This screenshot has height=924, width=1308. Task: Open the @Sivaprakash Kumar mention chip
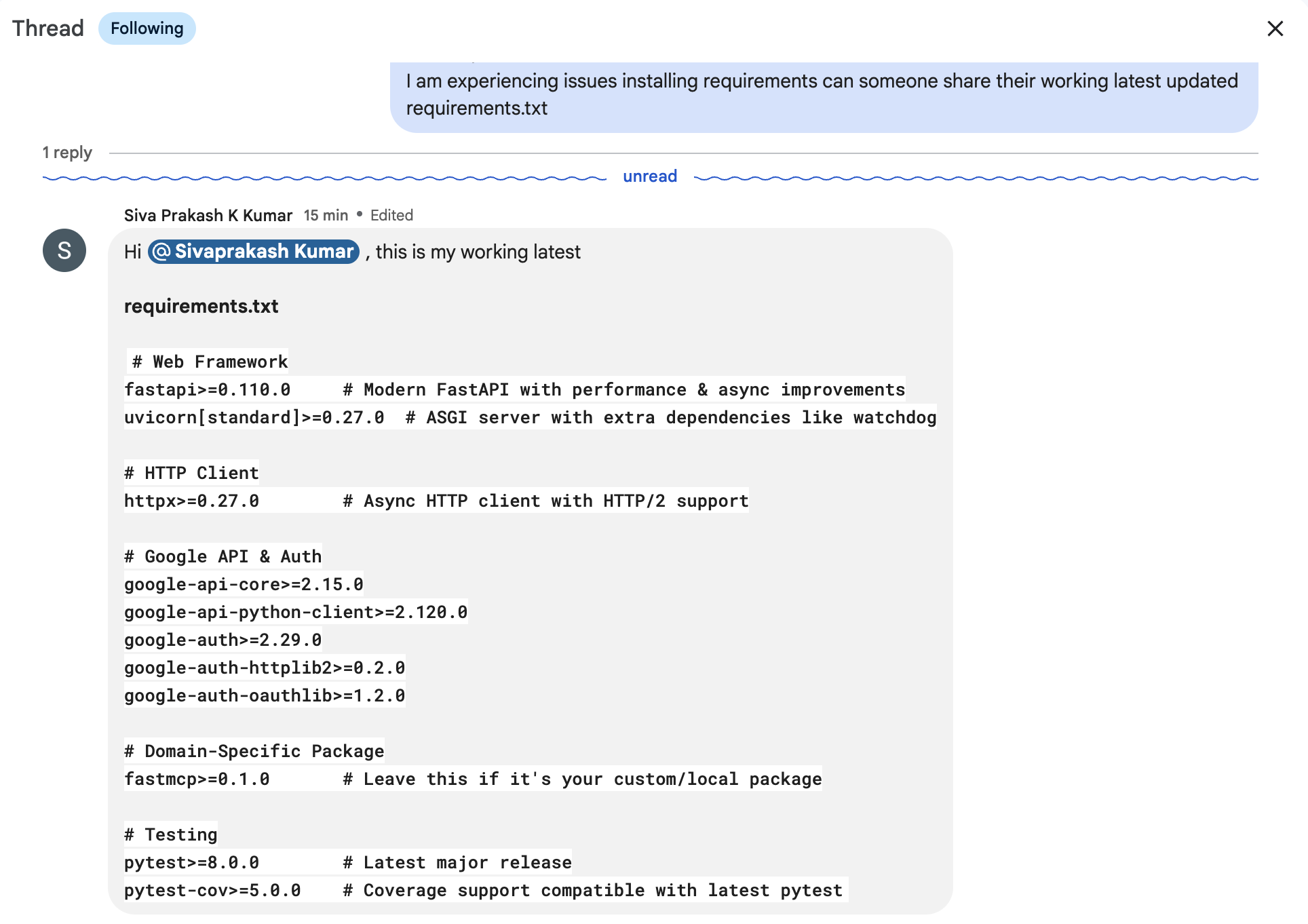252,251
